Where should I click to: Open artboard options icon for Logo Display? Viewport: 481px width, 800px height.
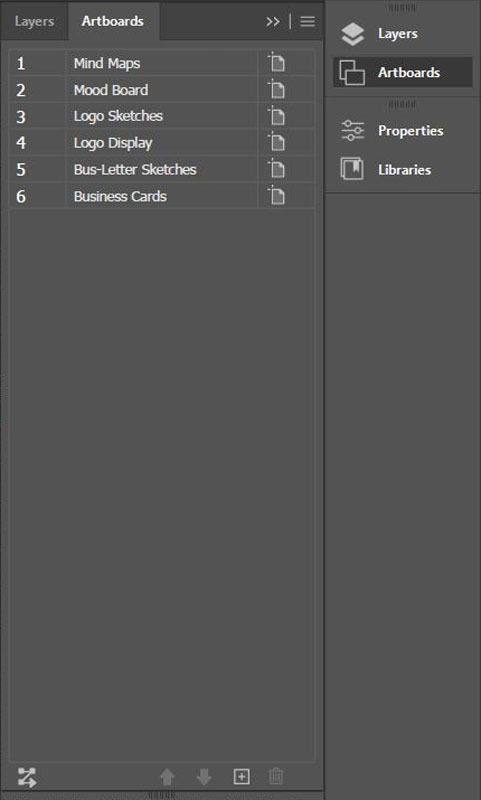point(276,142)
